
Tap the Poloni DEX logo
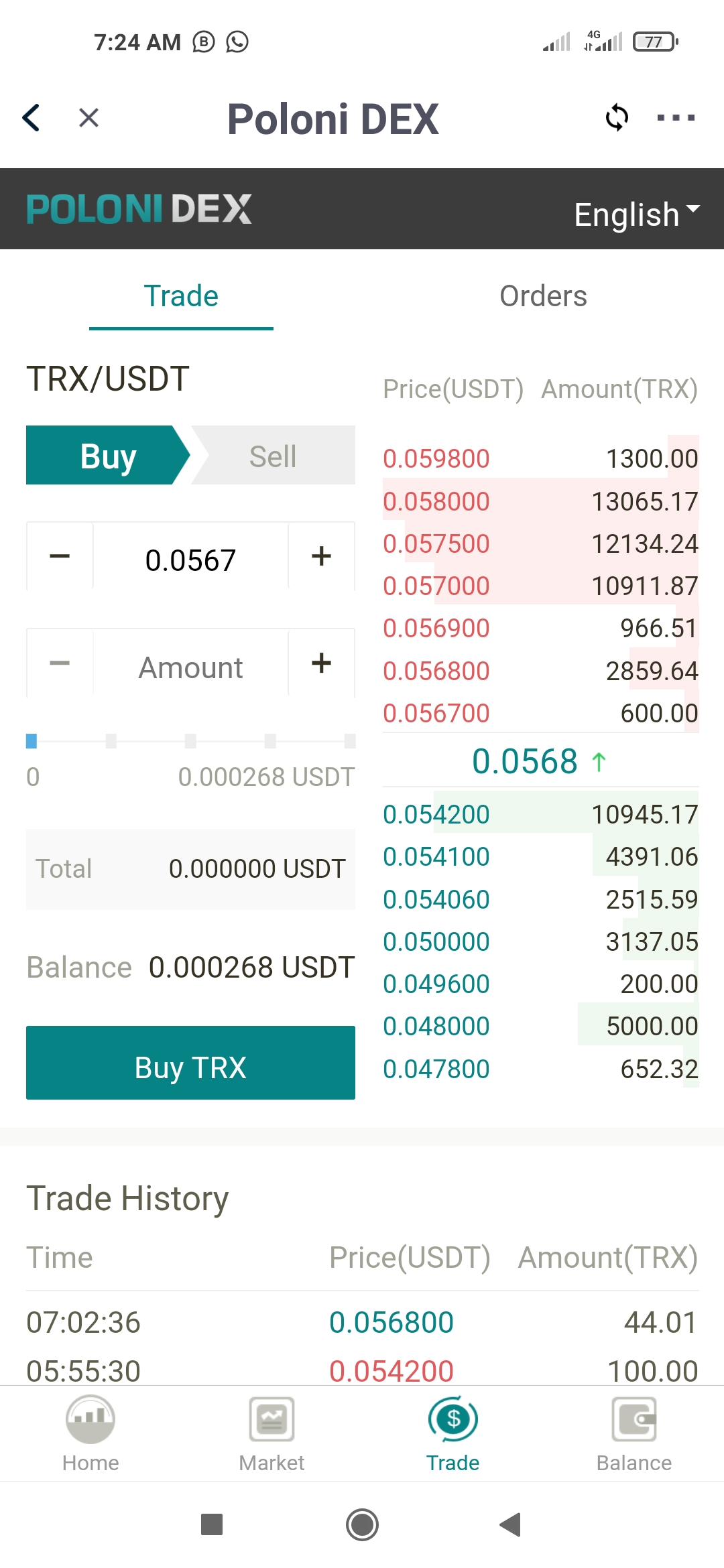coord(139,208)
